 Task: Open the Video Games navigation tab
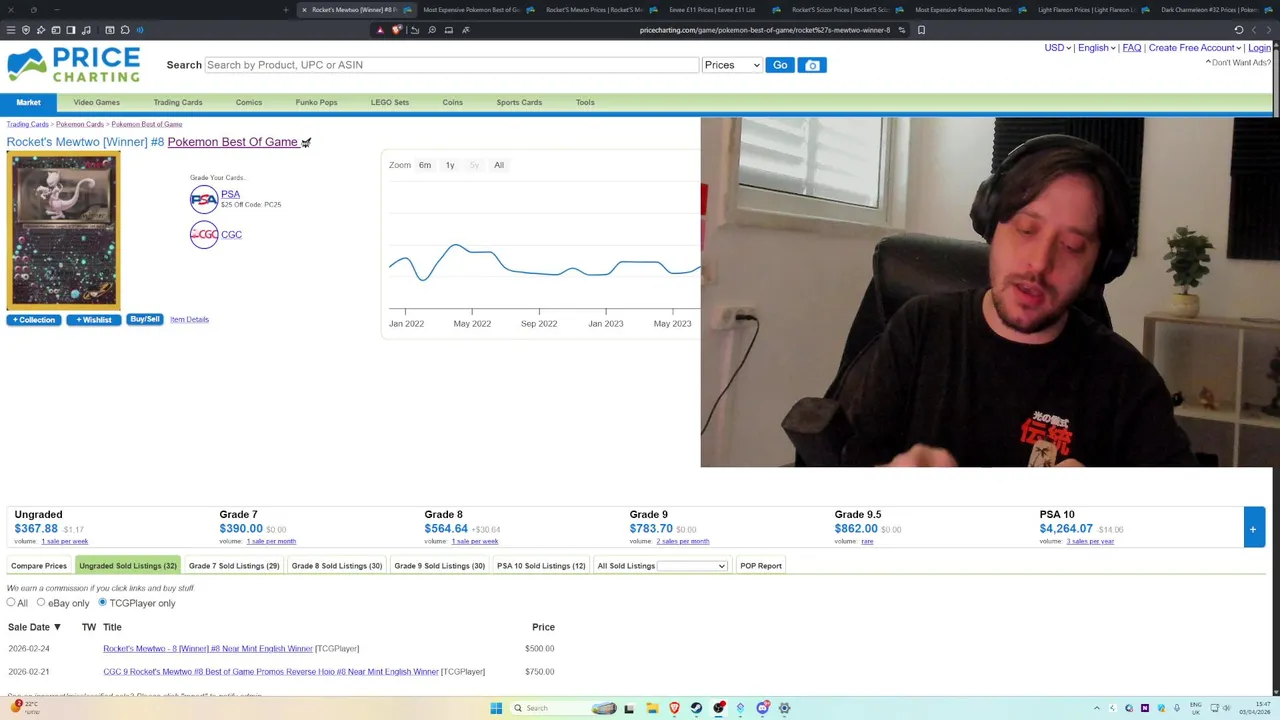click(96, 102)
